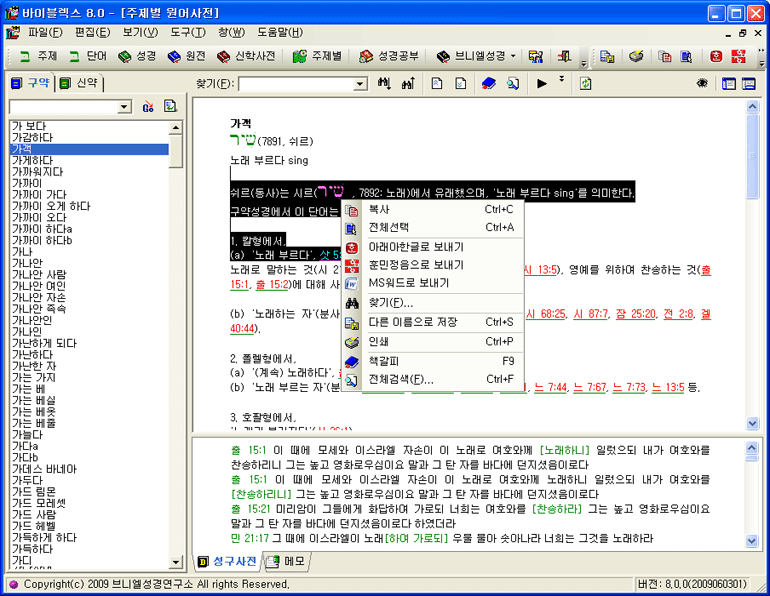Choose 인쇄 in context menu
This screenshot has width=770, height=596.
click(433, 342)
